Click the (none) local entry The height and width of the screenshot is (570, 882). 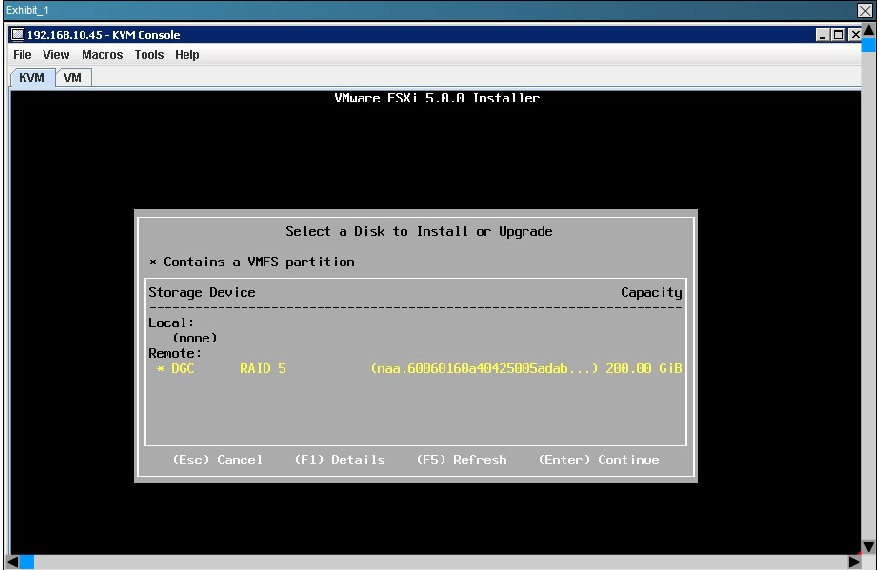click(195, 338)
